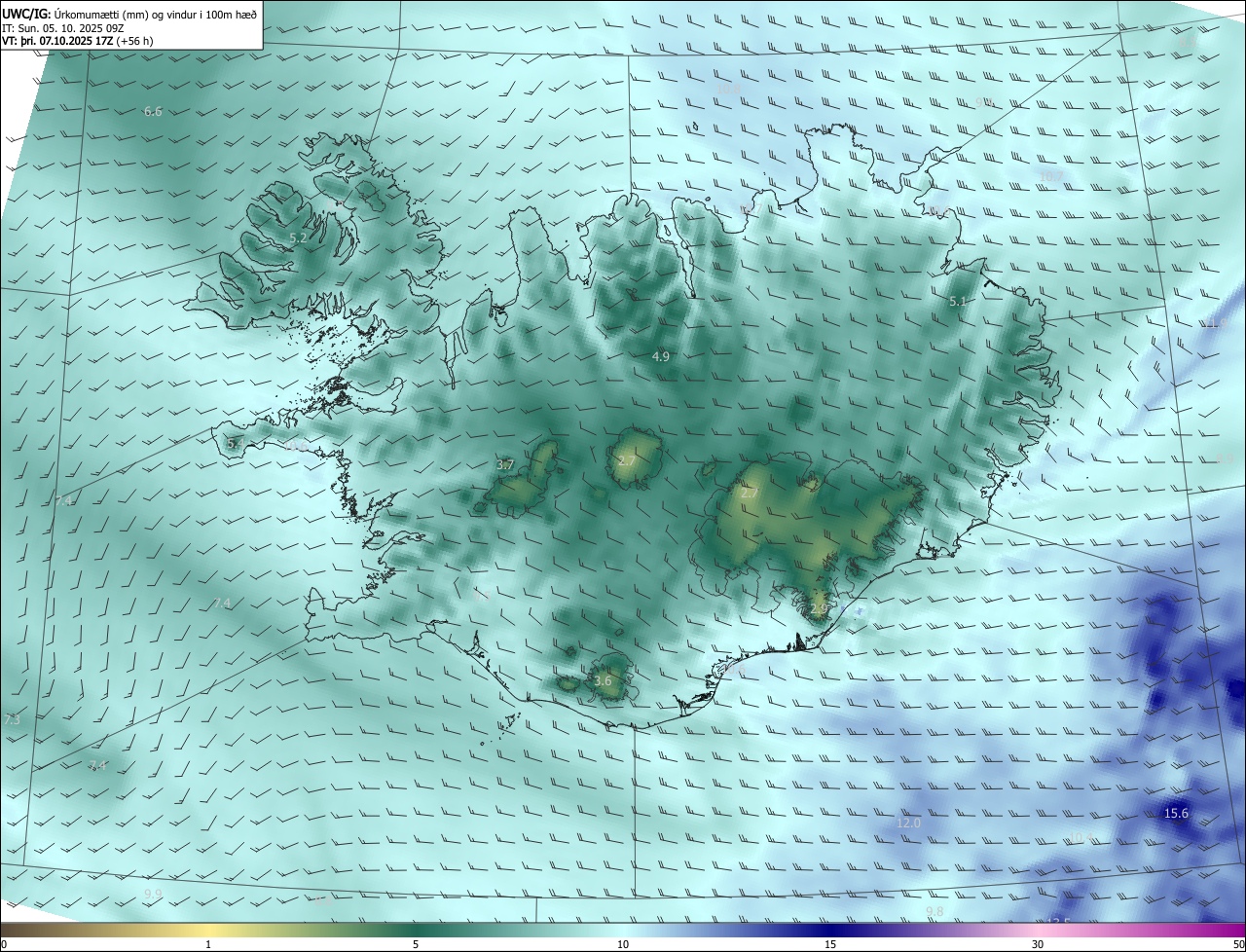The image size is (1246, 952).
Task: Click the 5 tick label on the color scale
Action: 416,944
